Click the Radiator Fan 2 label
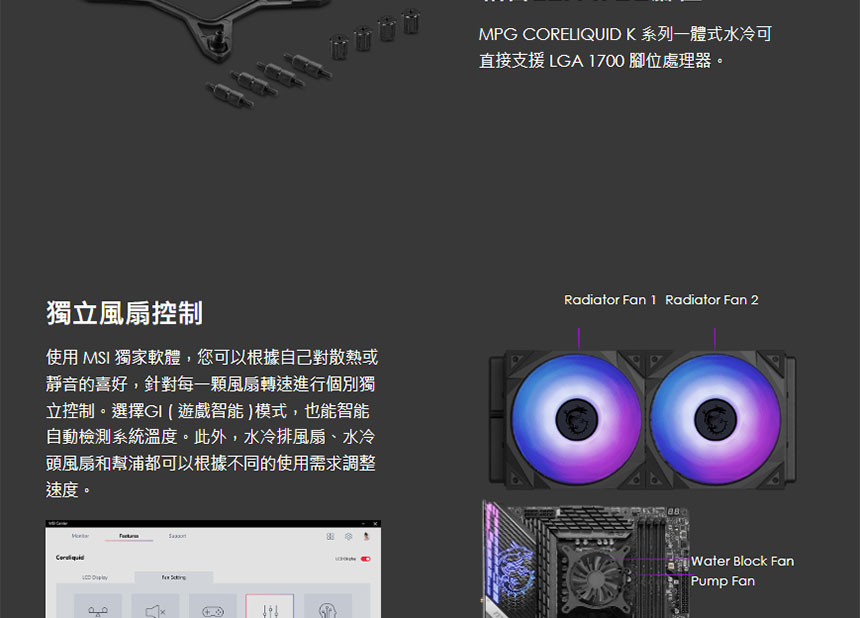The height and width of the screenshot is (618, 860). (x=711, y=300)
